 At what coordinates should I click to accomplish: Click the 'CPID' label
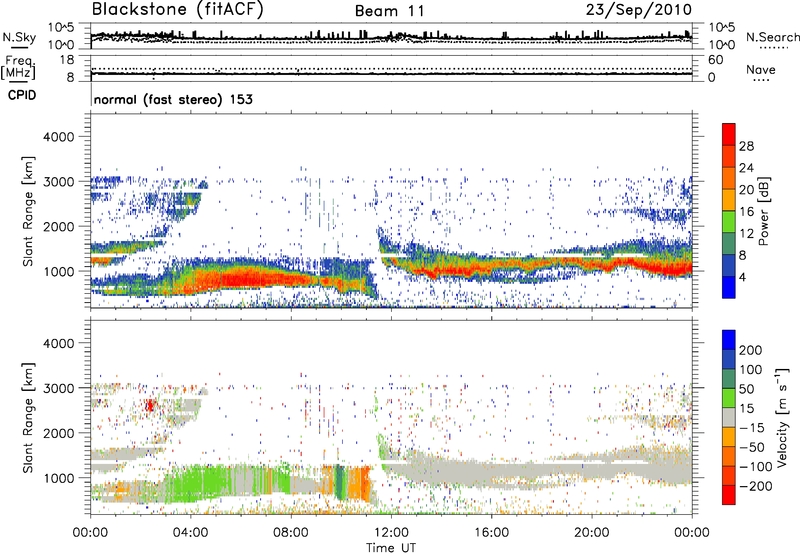[22, 95]
